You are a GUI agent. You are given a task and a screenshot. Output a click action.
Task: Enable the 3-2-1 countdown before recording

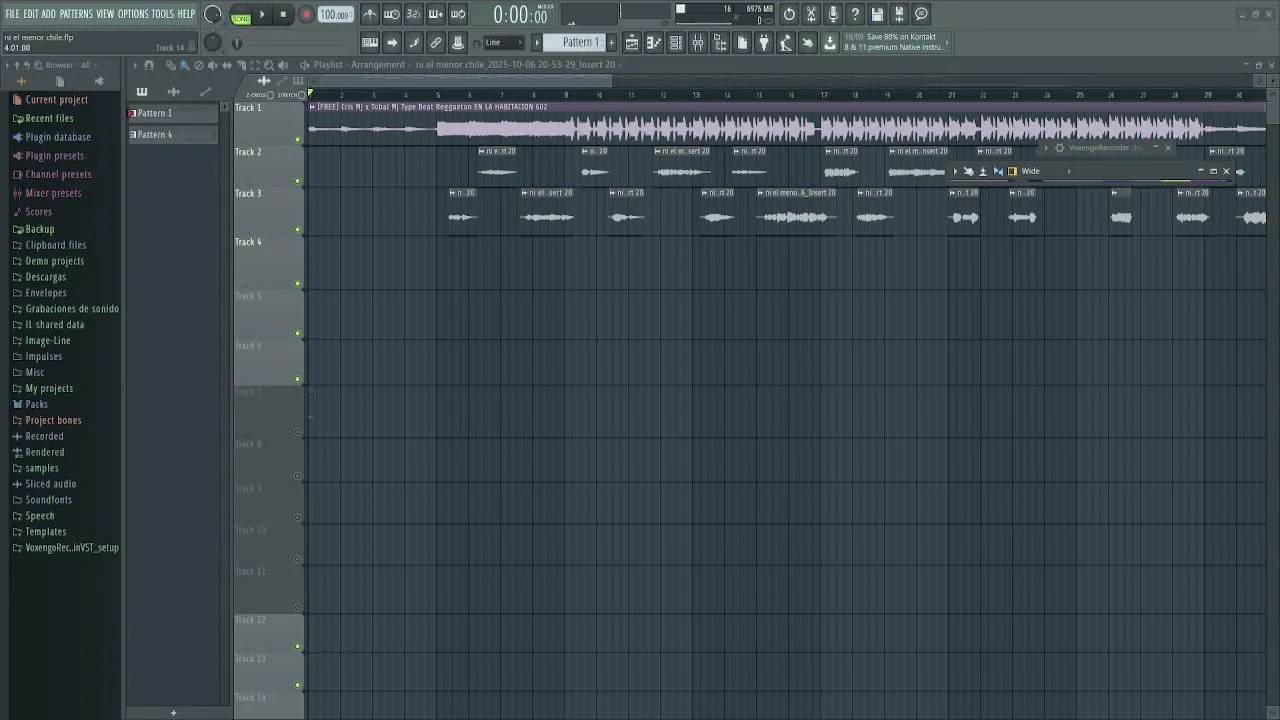click(414, 14)
